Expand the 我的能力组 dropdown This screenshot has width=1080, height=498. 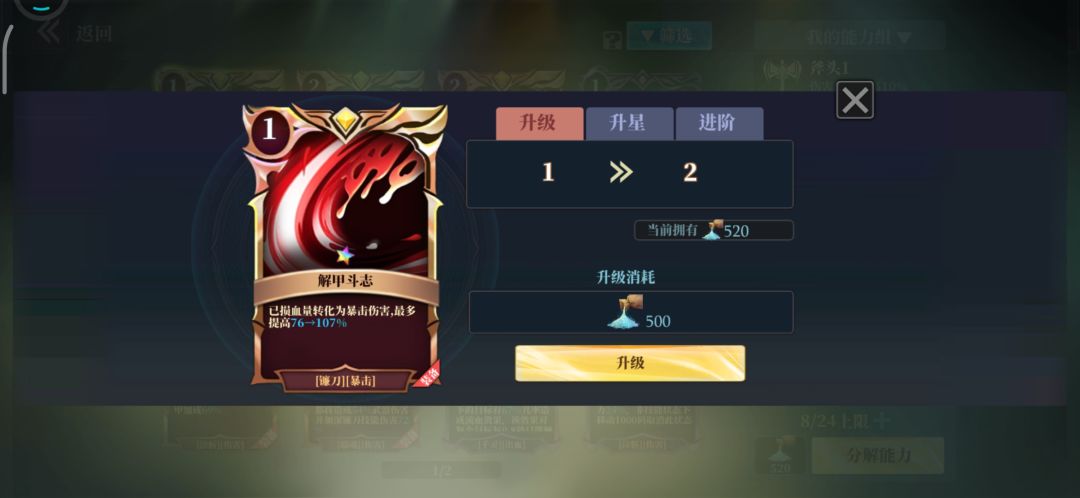(x=850, y=37)
